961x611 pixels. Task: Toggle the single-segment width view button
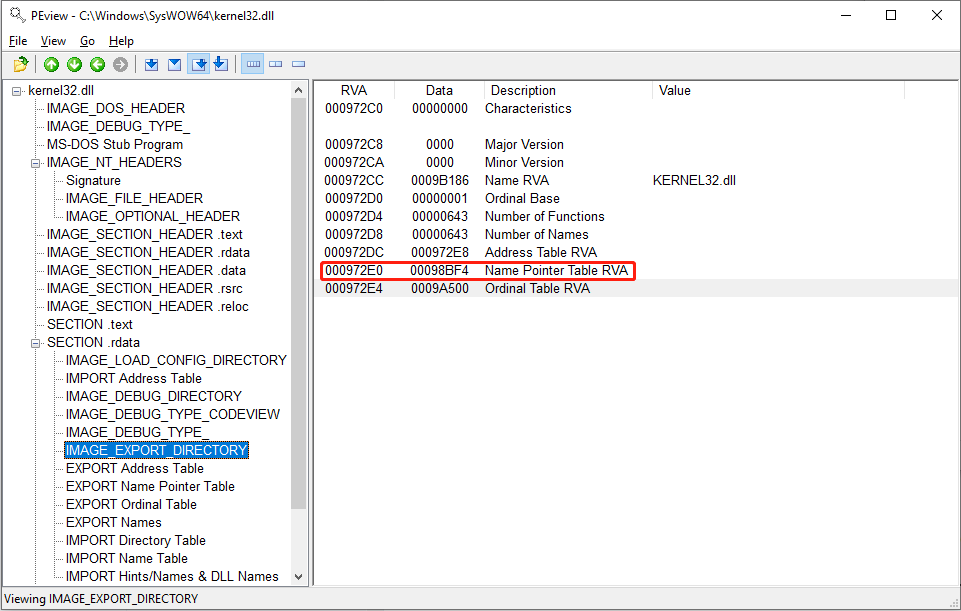coord(298,65)
